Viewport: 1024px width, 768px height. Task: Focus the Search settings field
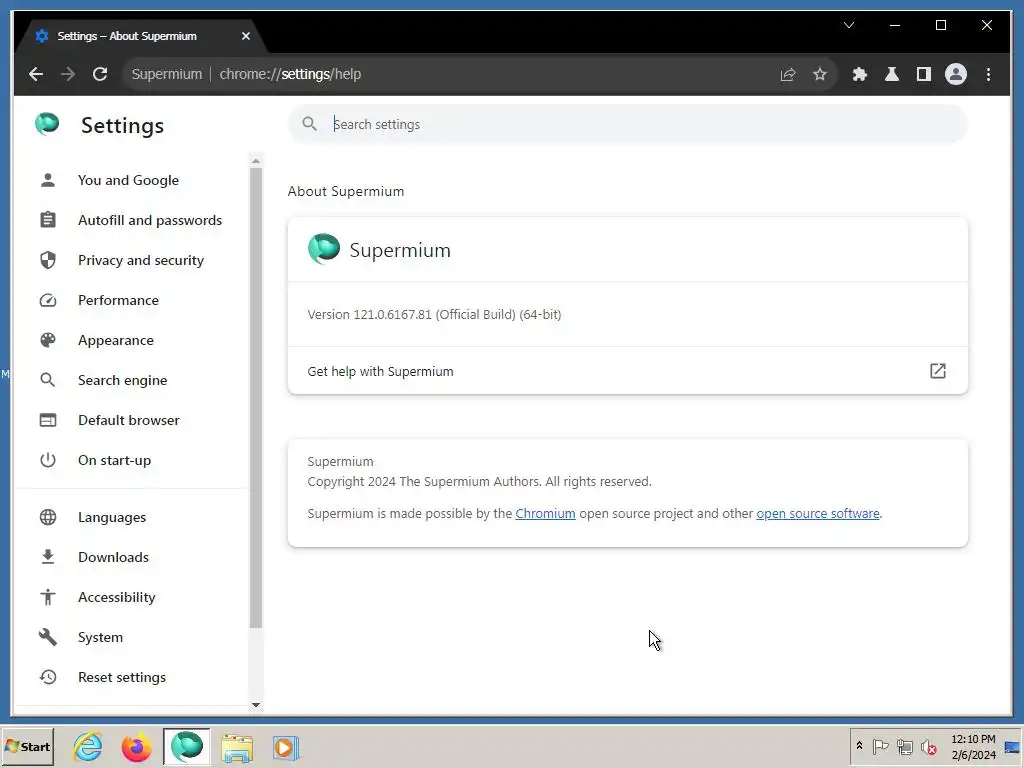click(628, 124)
